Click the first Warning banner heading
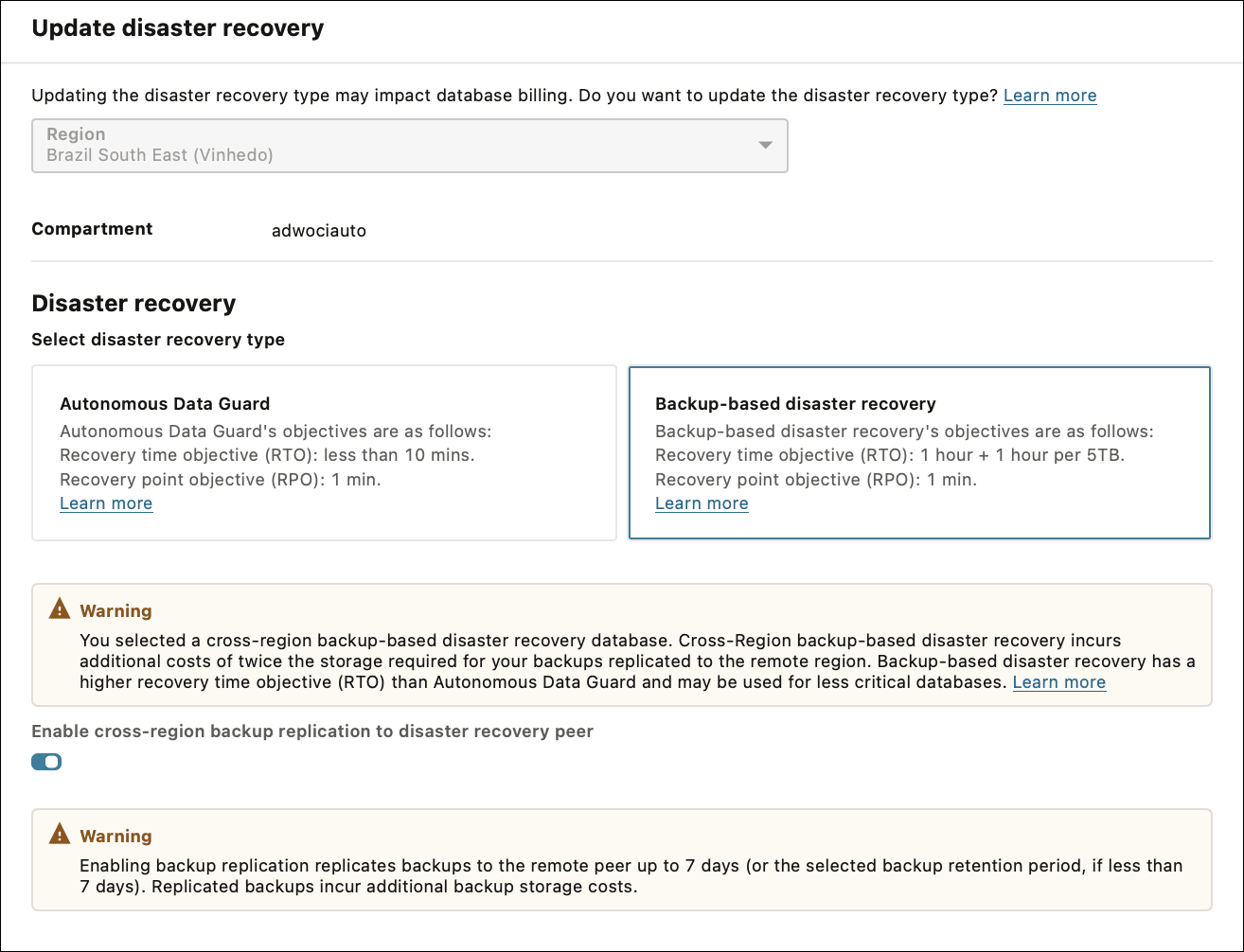This screenshot has height=952, width=1244. [116, 610]
